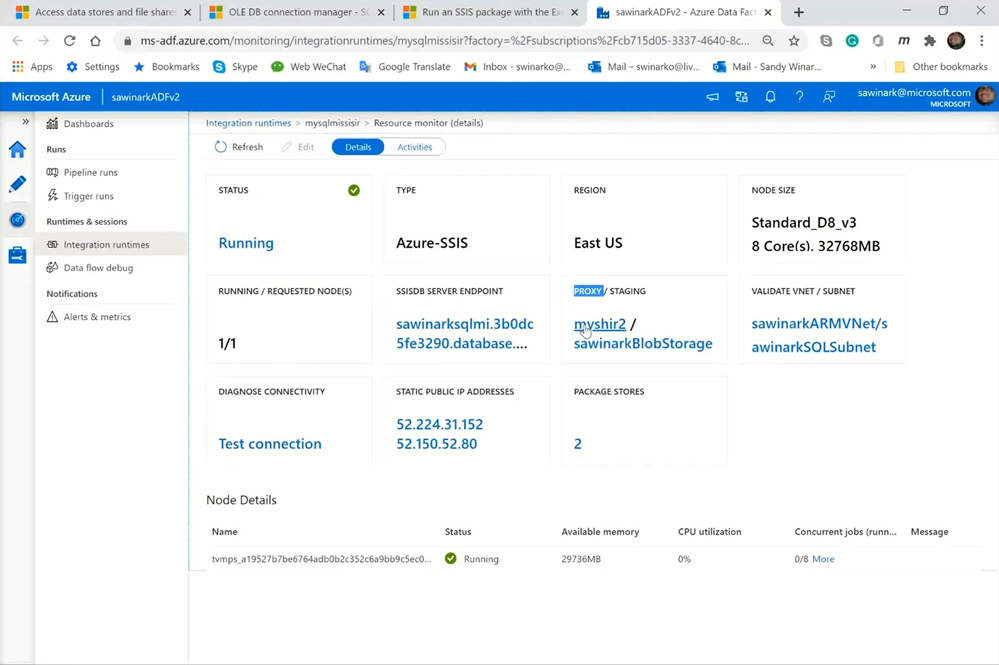Viewport: 999px width, 665px height.
Task: Open Inbox Gmail bookmark
Action: pyautogui.click(x=517, y=66)
